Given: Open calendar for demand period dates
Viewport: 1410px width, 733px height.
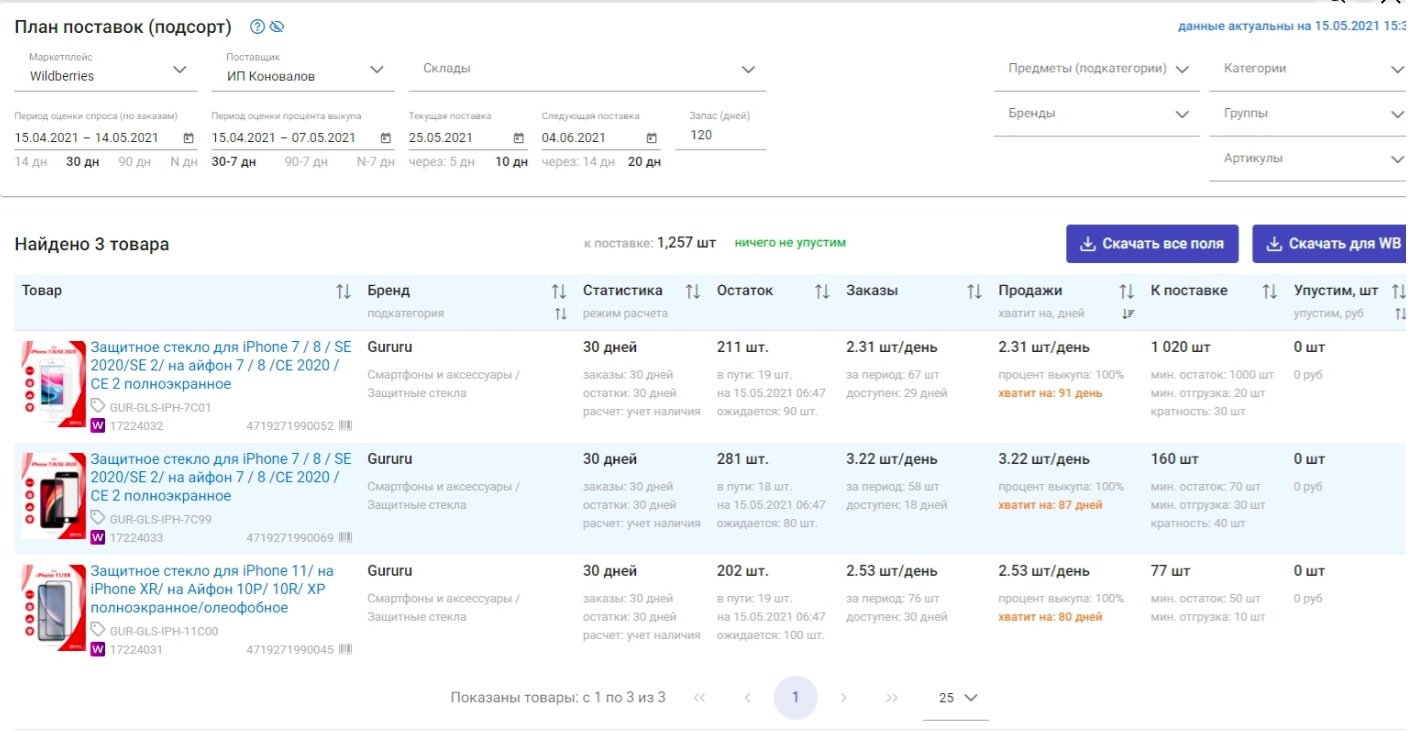Looking at the screenshot, I should coord(189,138).
